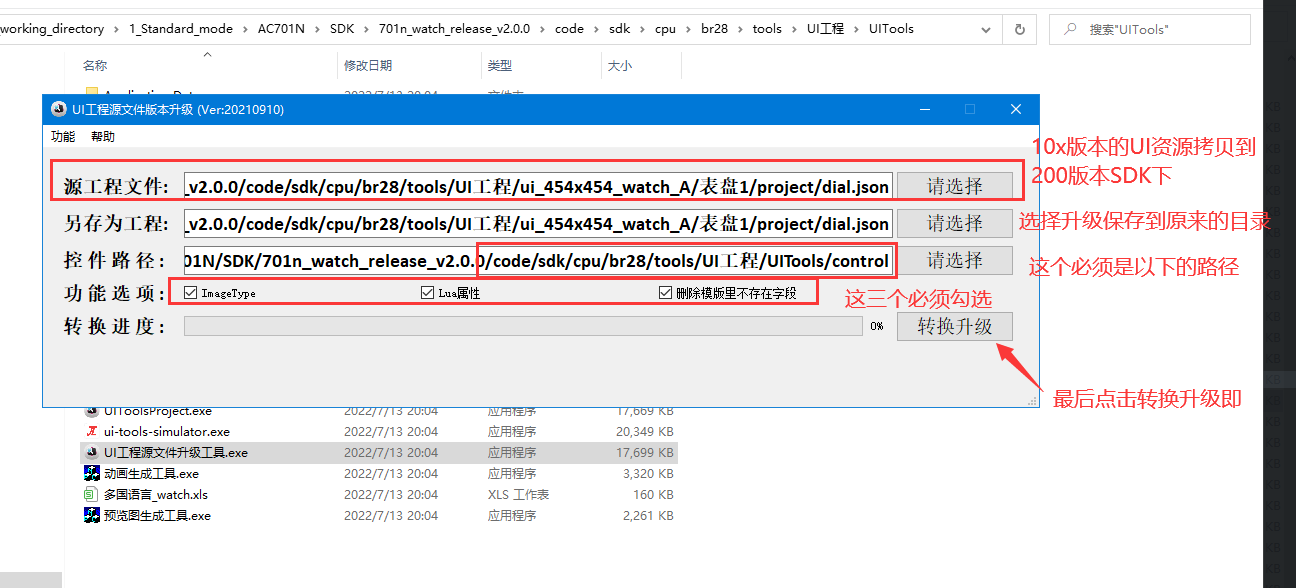Click the UIToolsProject.exe file icon
1296x588 pixels.
tap(91, 411)
